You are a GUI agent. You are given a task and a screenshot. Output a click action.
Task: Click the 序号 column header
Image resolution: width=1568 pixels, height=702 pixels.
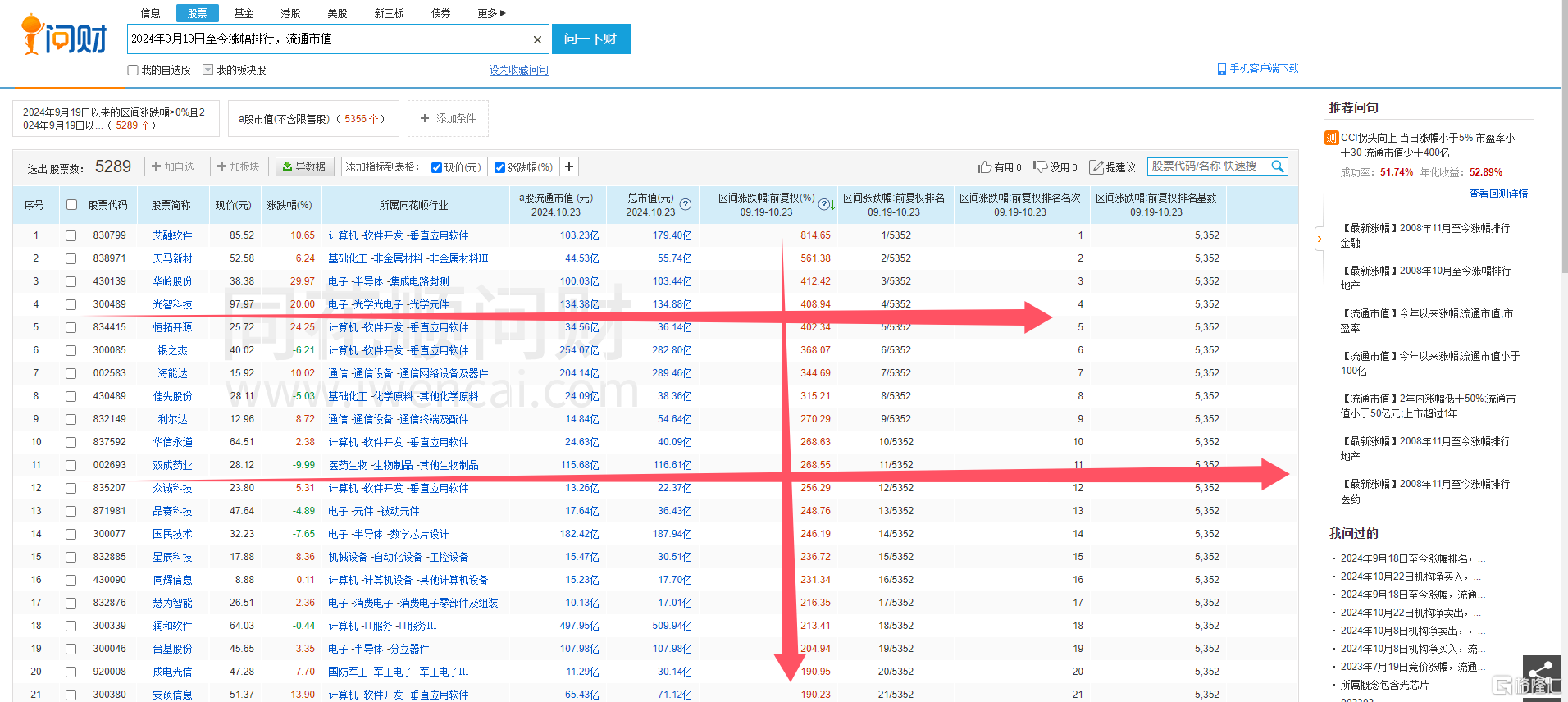tap(34, 205)
